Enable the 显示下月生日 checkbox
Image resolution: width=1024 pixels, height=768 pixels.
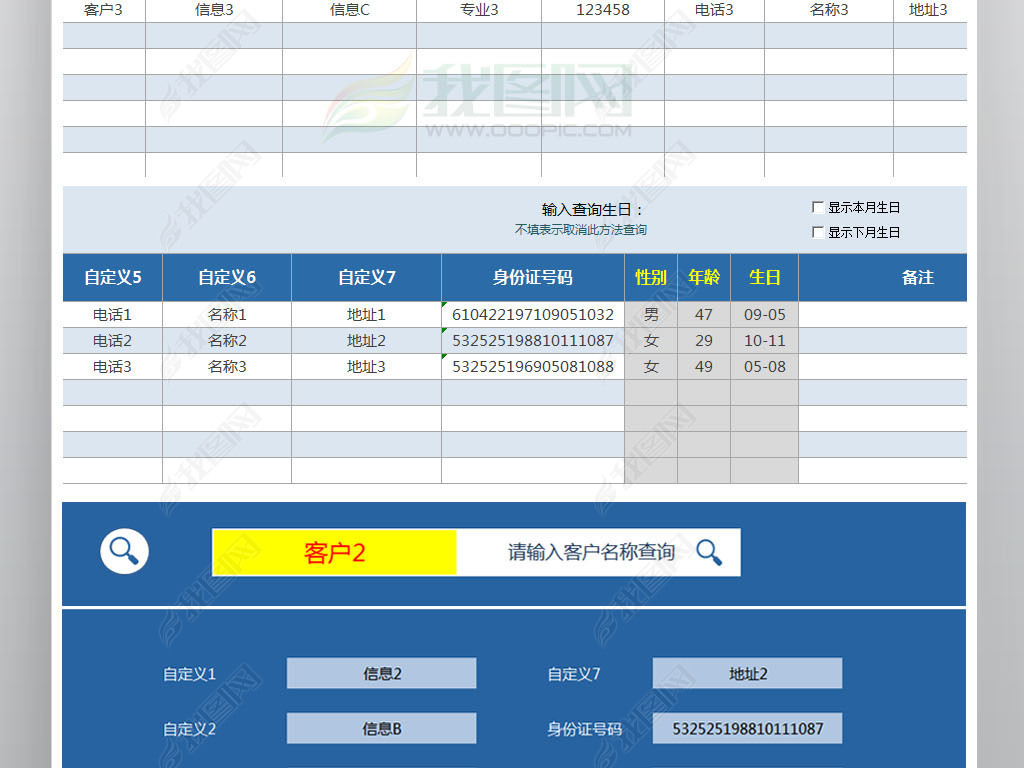(817, 231)
